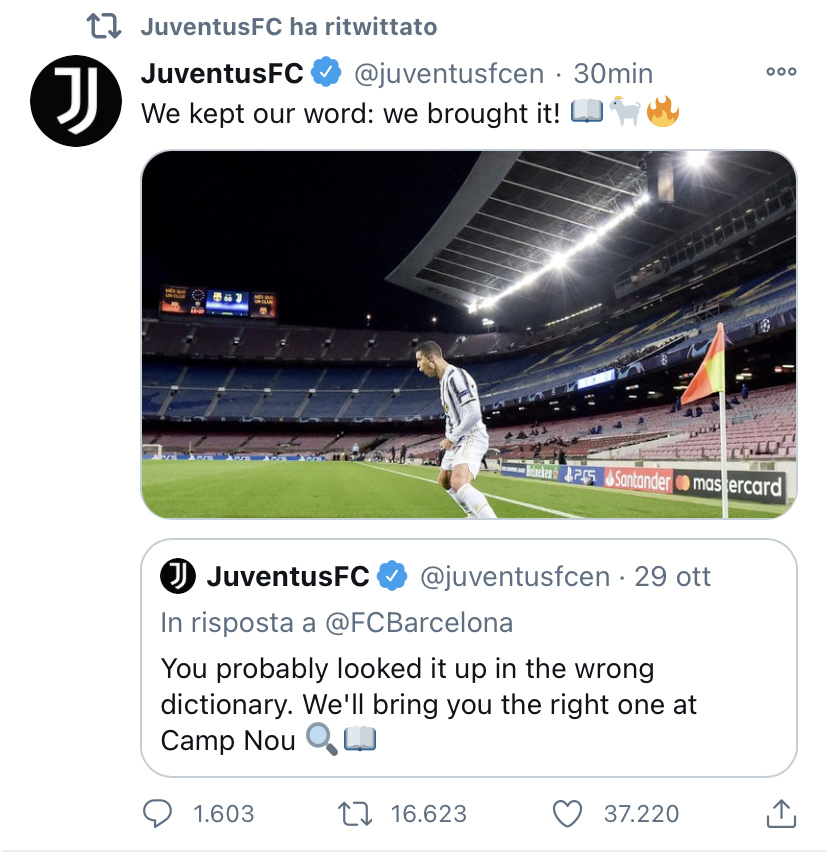Screen dimensions: 828x857
Task: Open the large JuventusFC profile avatar
Action: [76, 101]
